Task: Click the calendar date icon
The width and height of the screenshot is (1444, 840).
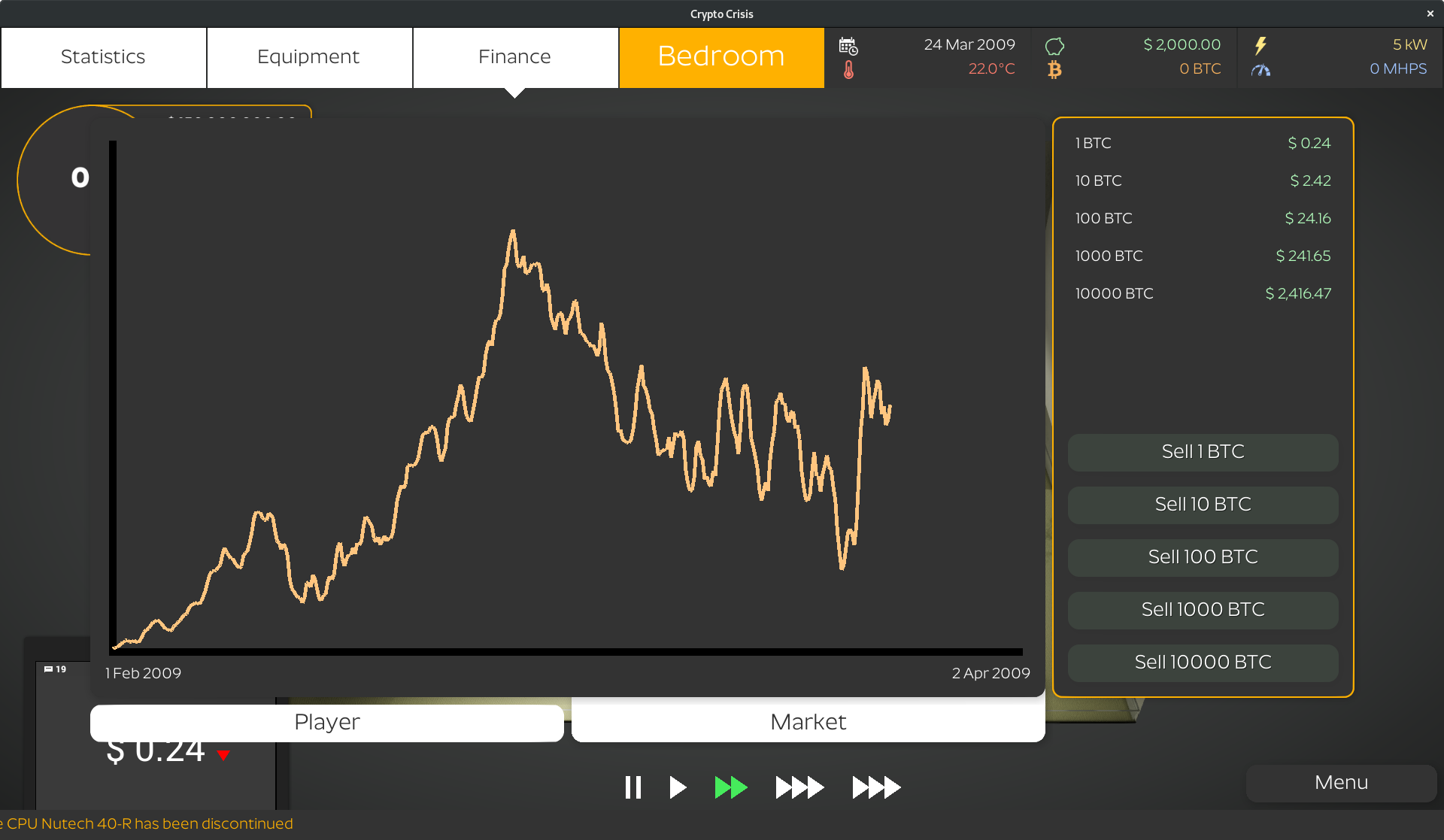Action: (x=848, y=46)
